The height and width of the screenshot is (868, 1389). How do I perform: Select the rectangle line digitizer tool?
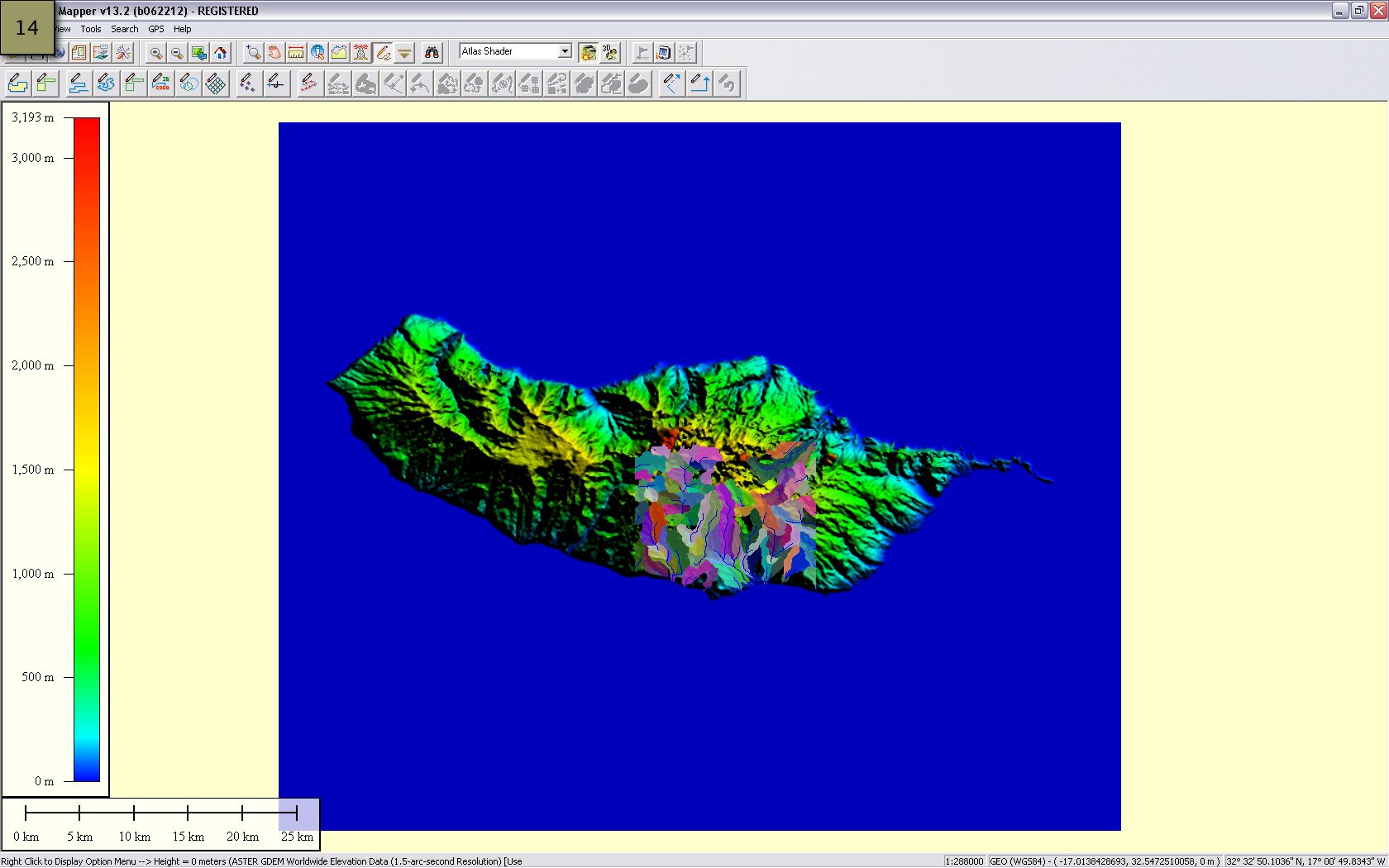(x=134, y=83)
